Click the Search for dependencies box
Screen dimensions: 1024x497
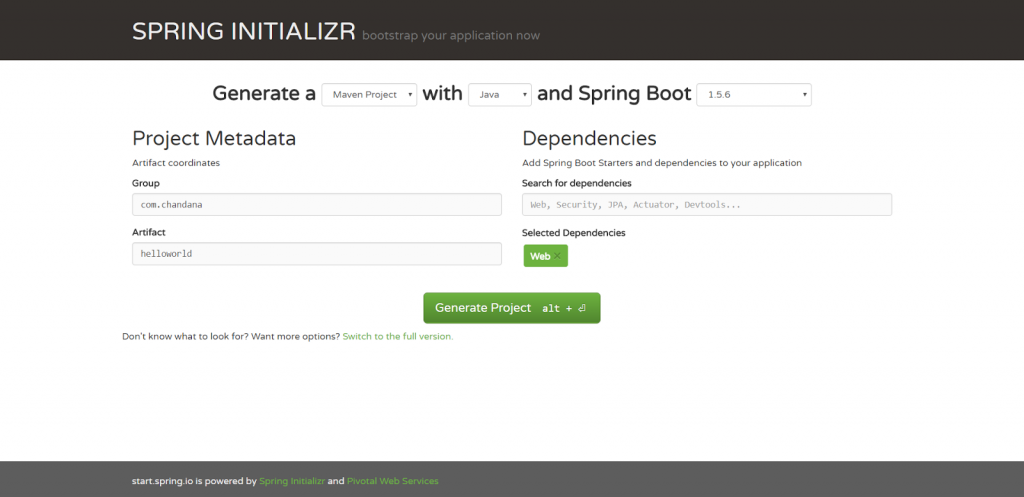[707, 204]
